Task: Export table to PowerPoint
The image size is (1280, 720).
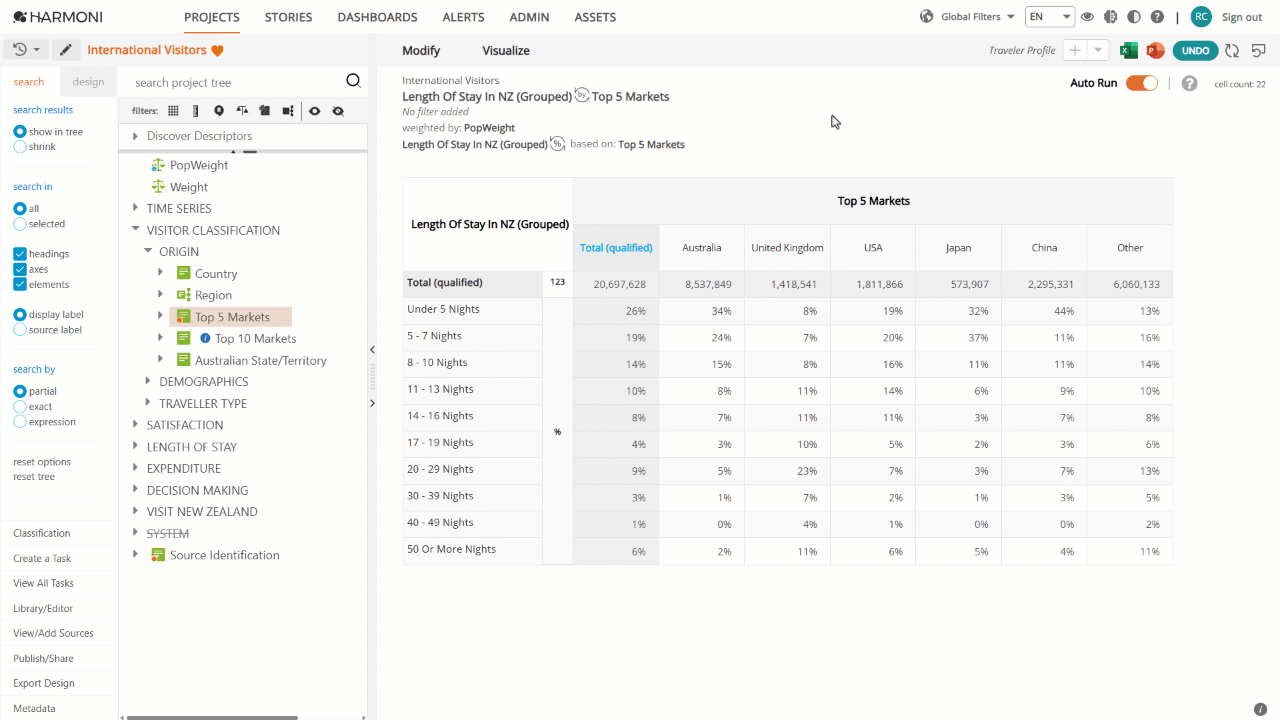Action: (x=1155, y=50)
